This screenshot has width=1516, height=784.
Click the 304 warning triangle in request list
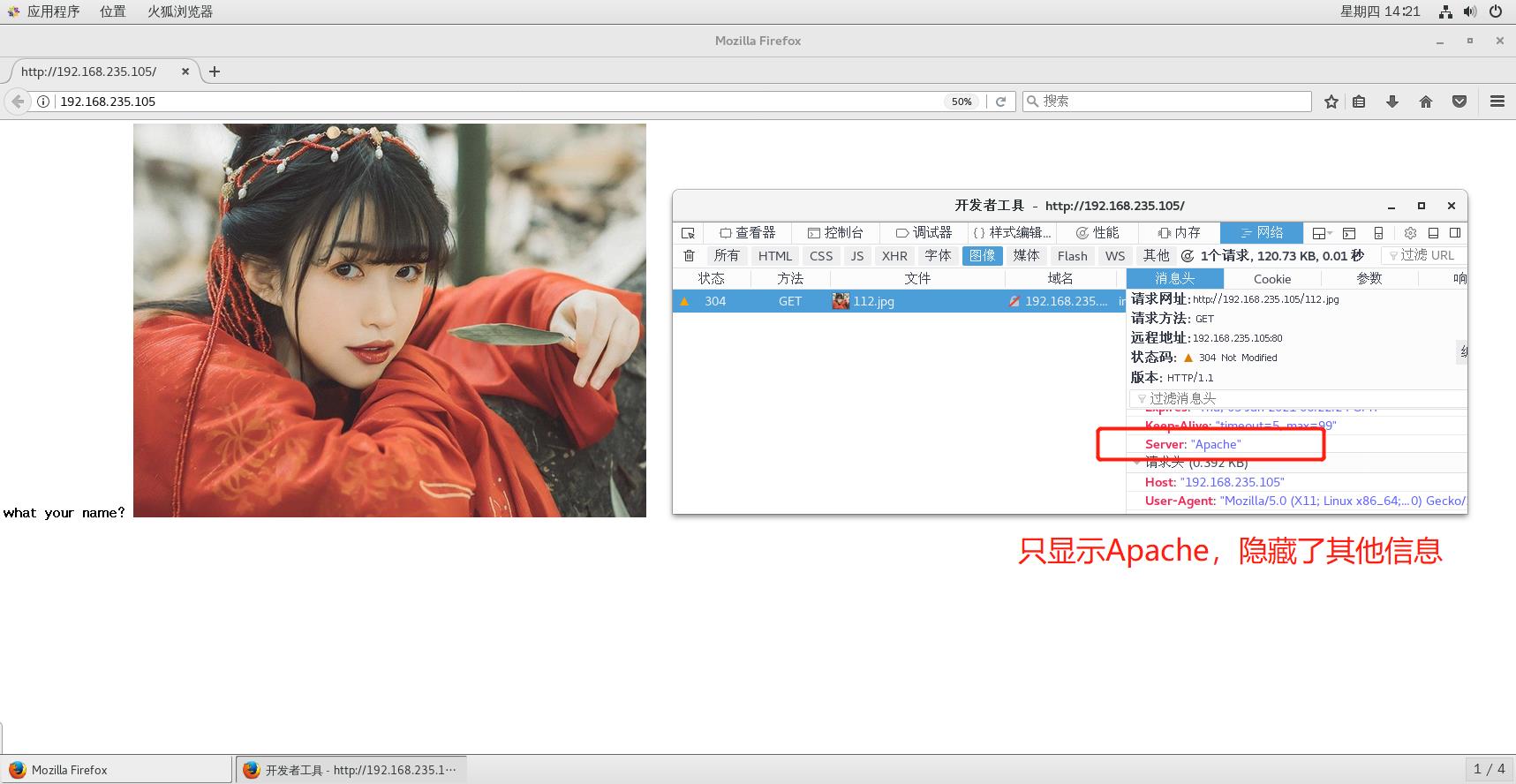(x=684, y=301)
